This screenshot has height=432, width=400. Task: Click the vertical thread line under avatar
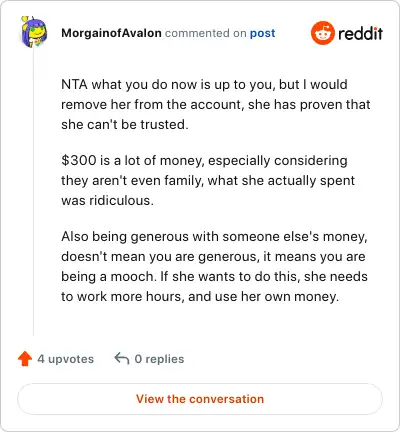(34, 192)
